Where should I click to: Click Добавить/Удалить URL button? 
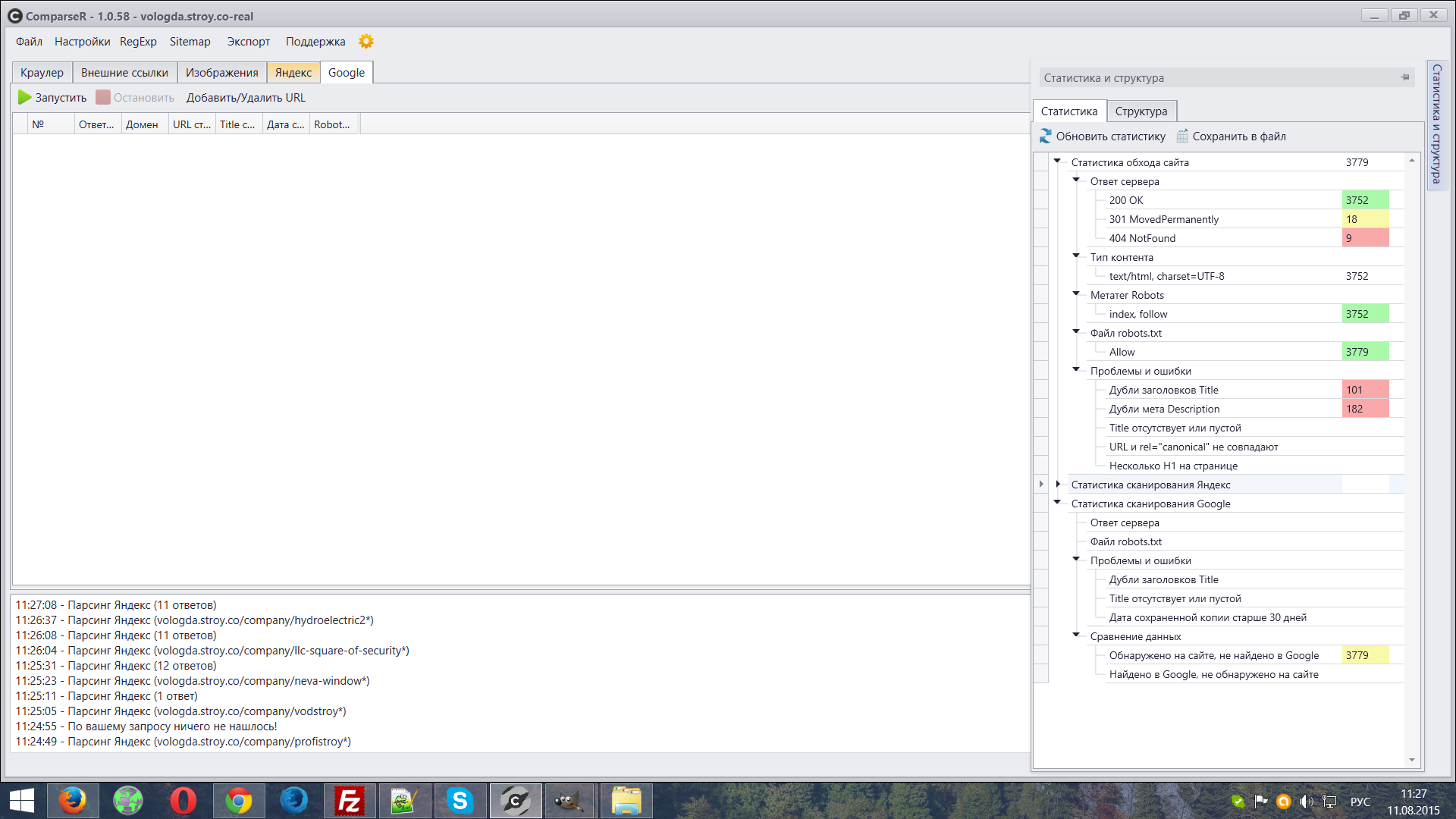[x=246, y=98]
